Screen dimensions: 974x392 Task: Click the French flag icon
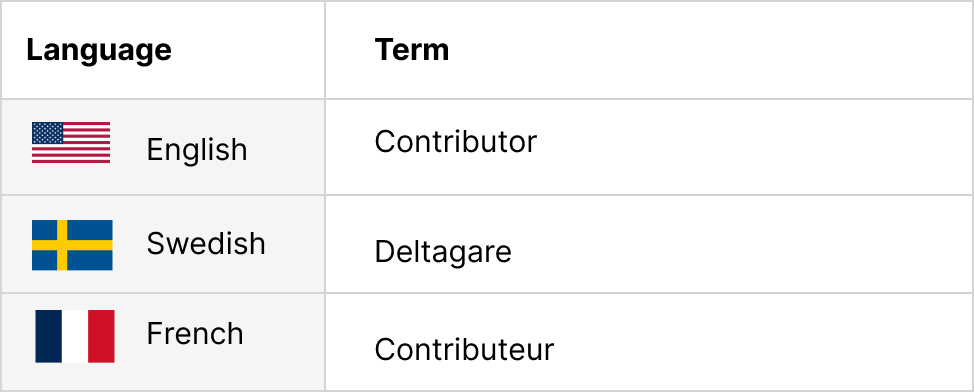[75, 336]
